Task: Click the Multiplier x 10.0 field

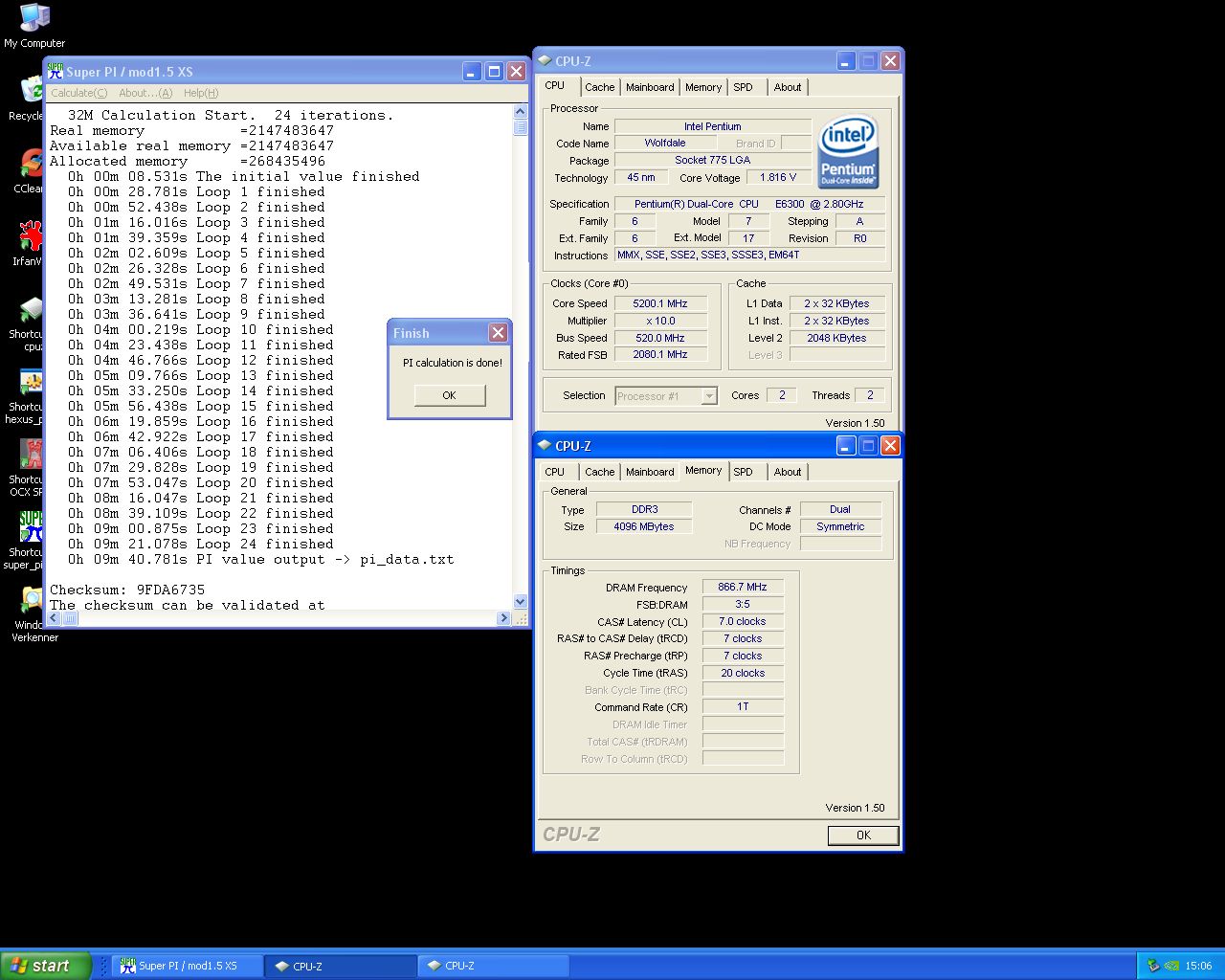Action: (x=659, y=321)
